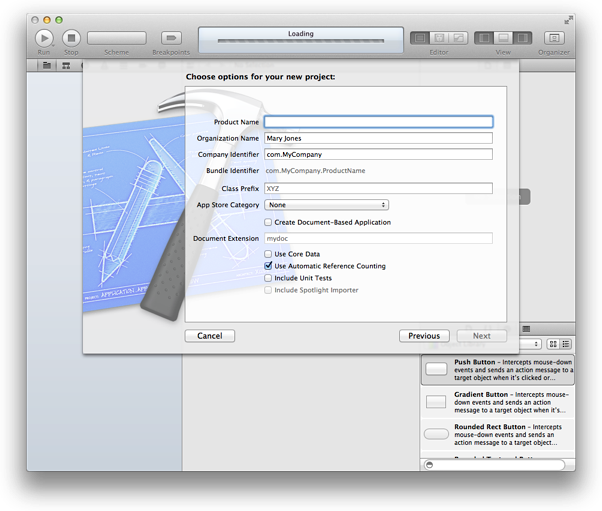Image resolution: width=602 pixels, height=511 pixels.
Task: Select the Standard editor button
Action: pos(420,38)
